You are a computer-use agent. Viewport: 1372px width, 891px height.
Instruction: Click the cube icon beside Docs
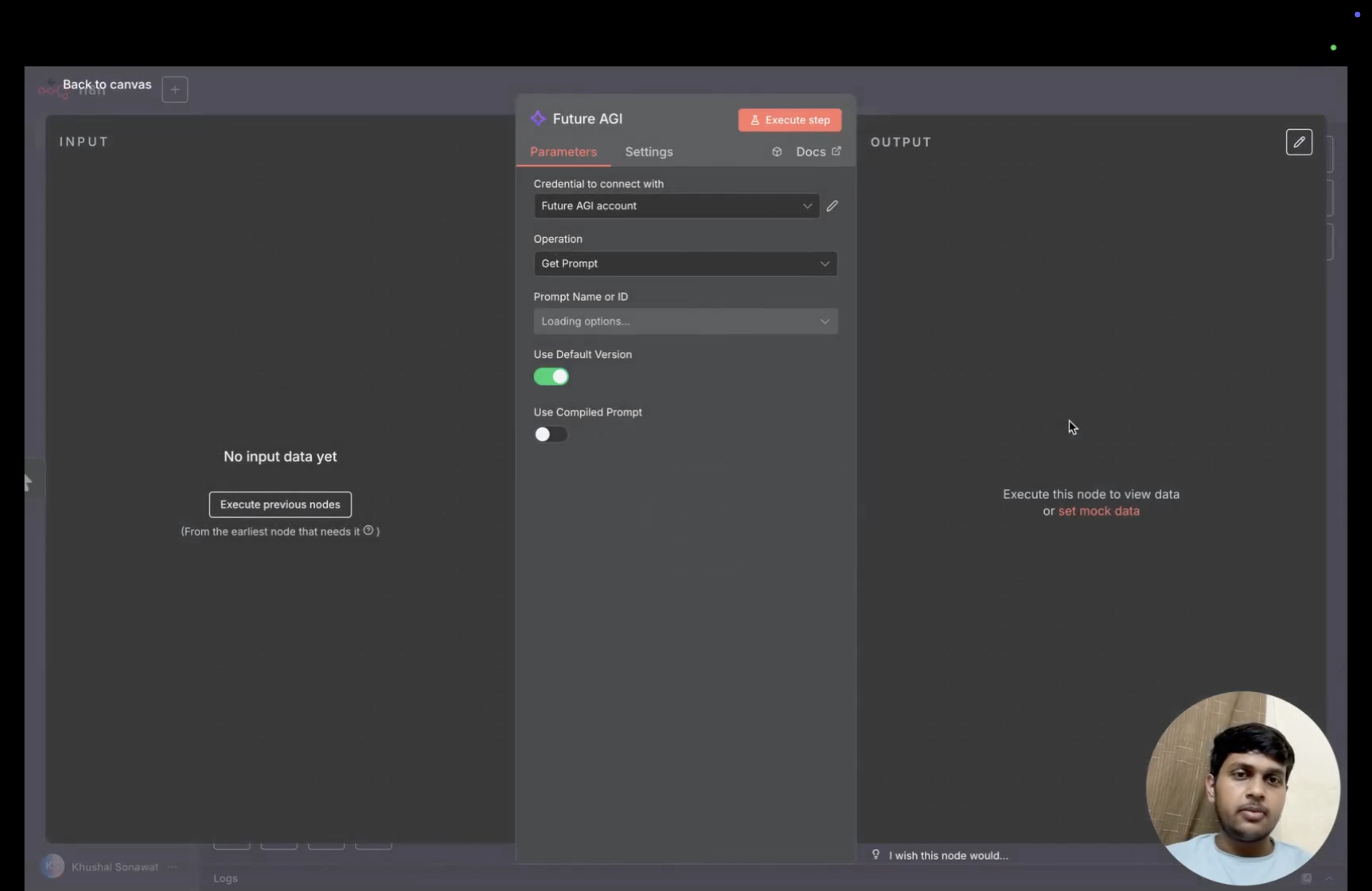coord(776,152)
